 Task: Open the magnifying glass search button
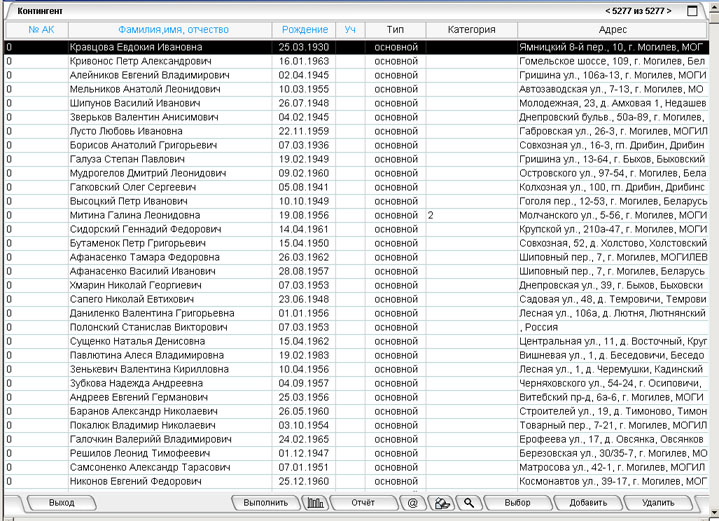pyautogui.click(x=469, y=503)
